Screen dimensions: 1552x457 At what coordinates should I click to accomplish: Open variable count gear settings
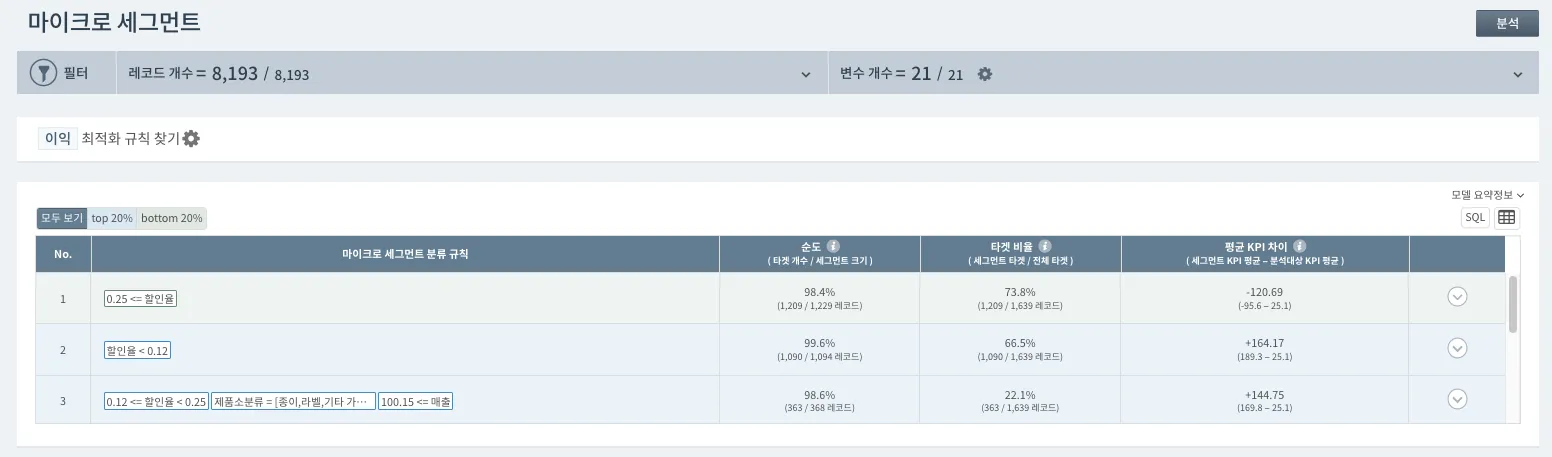(985, 74)
